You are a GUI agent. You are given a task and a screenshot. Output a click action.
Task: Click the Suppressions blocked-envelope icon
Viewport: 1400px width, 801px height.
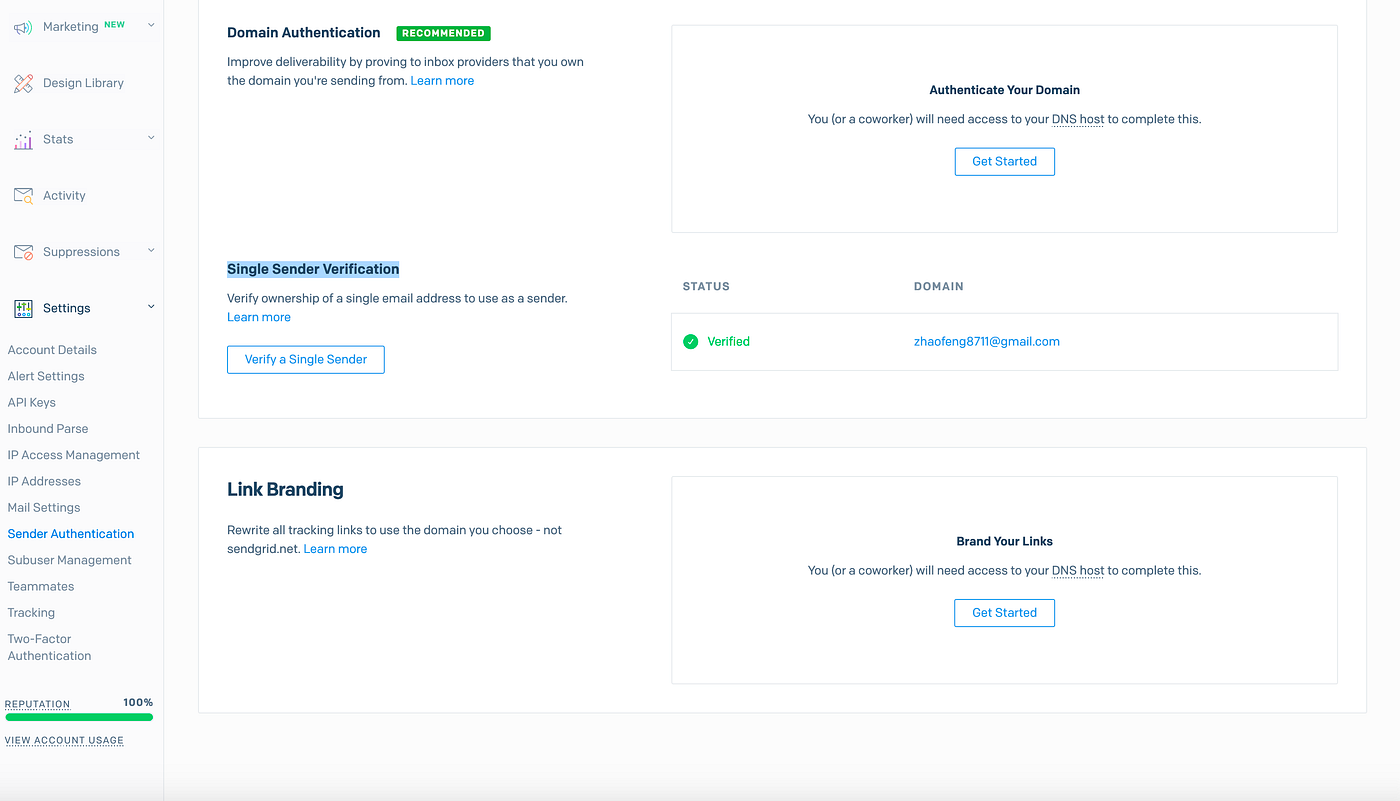pyautogui.click(x=23, y=251)
